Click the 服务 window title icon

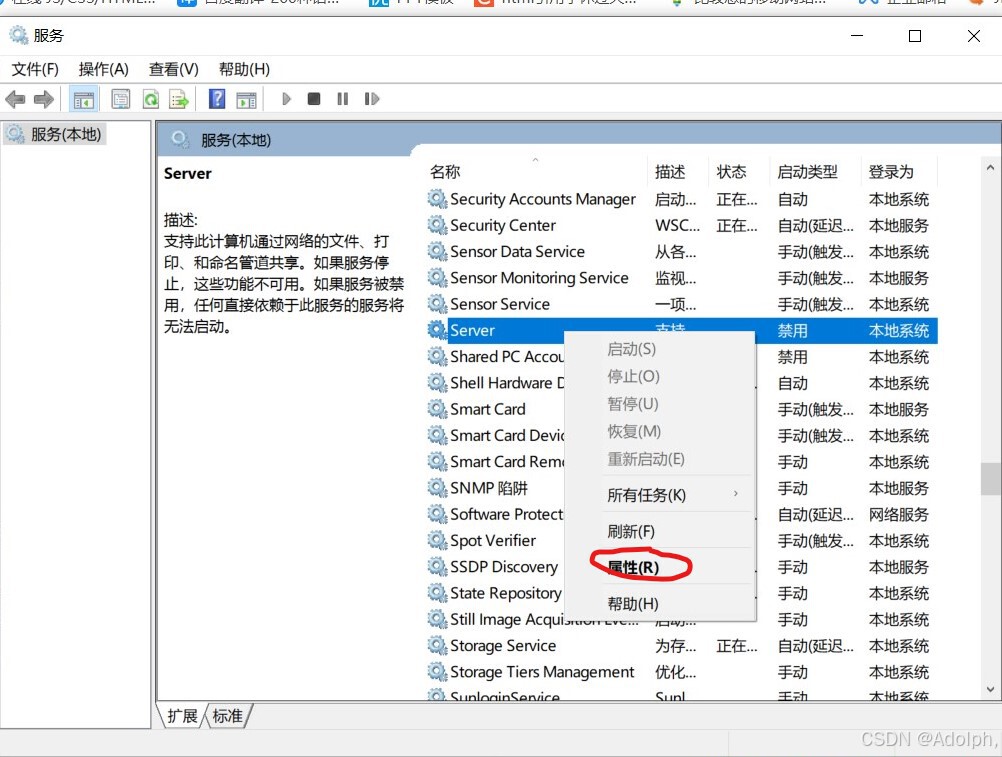pyautogui.click(x=19, y=35)
